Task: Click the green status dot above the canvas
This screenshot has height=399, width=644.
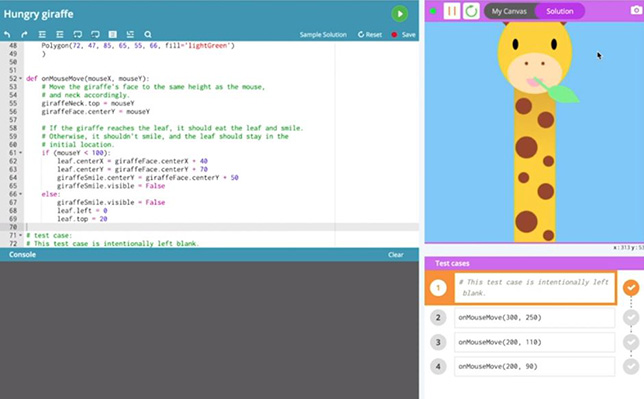Action: [x=433, y=11]
